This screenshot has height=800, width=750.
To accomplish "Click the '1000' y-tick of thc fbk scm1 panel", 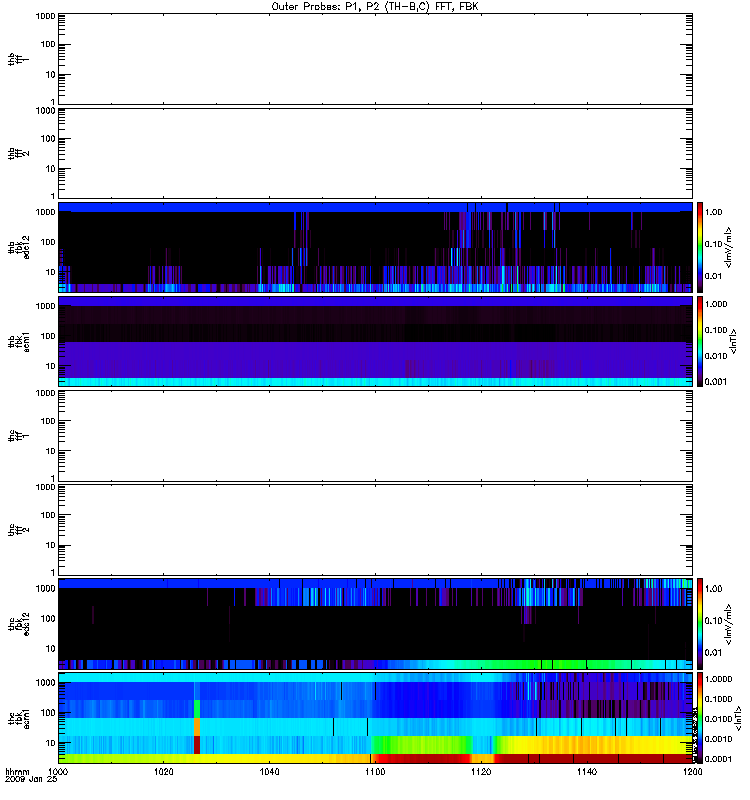I will pyautogui.click(x=45, y=683).
